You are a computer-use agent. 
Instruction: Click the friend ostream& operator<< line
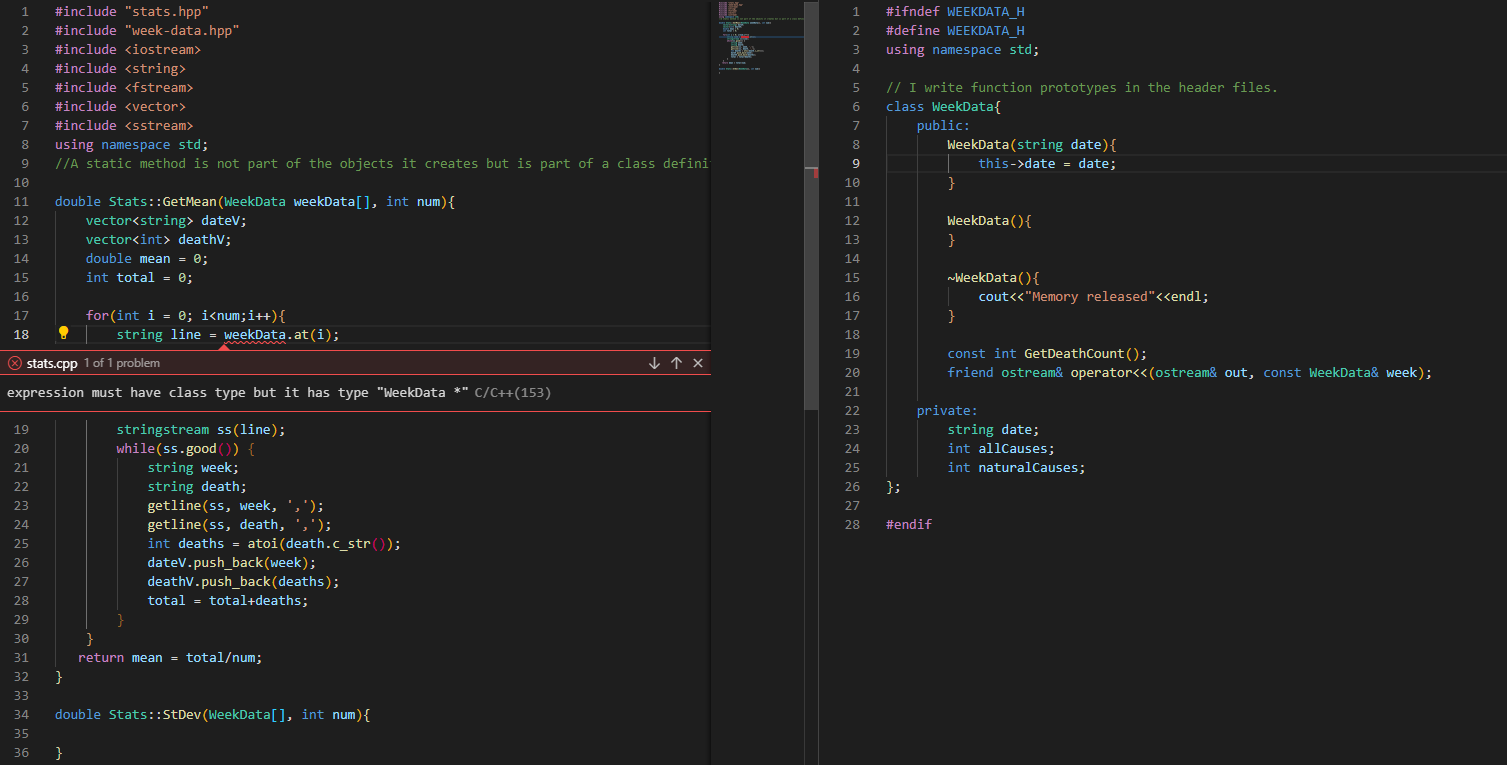point(1190,373)
